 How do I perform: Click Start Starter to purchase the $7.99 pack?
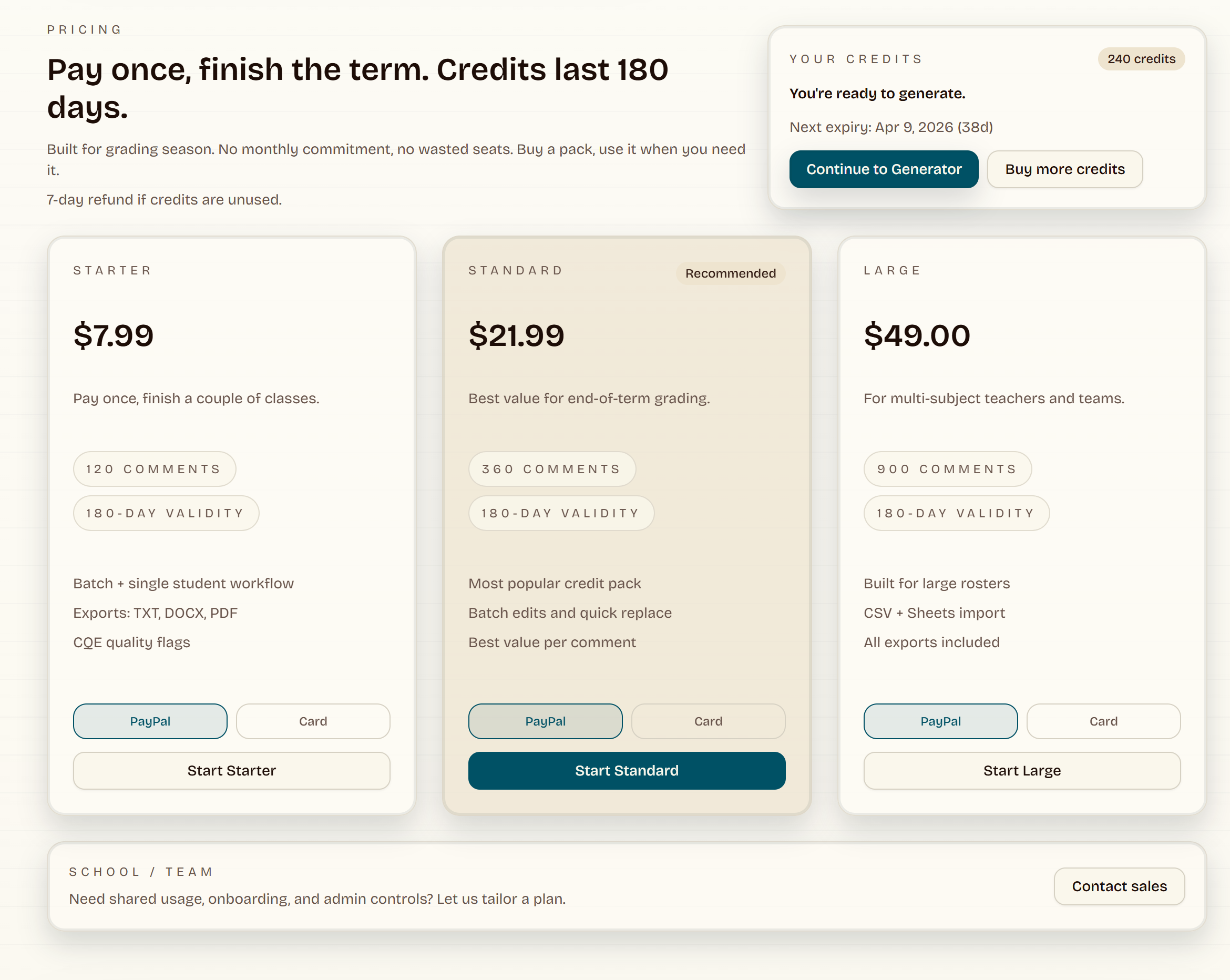pos(231,771)
